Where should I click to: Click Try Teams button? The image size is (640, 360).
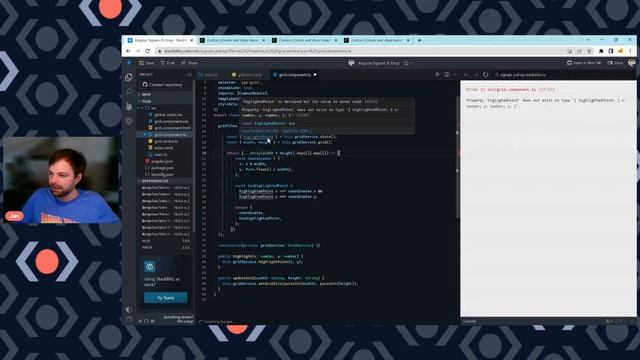coord(166,298)
